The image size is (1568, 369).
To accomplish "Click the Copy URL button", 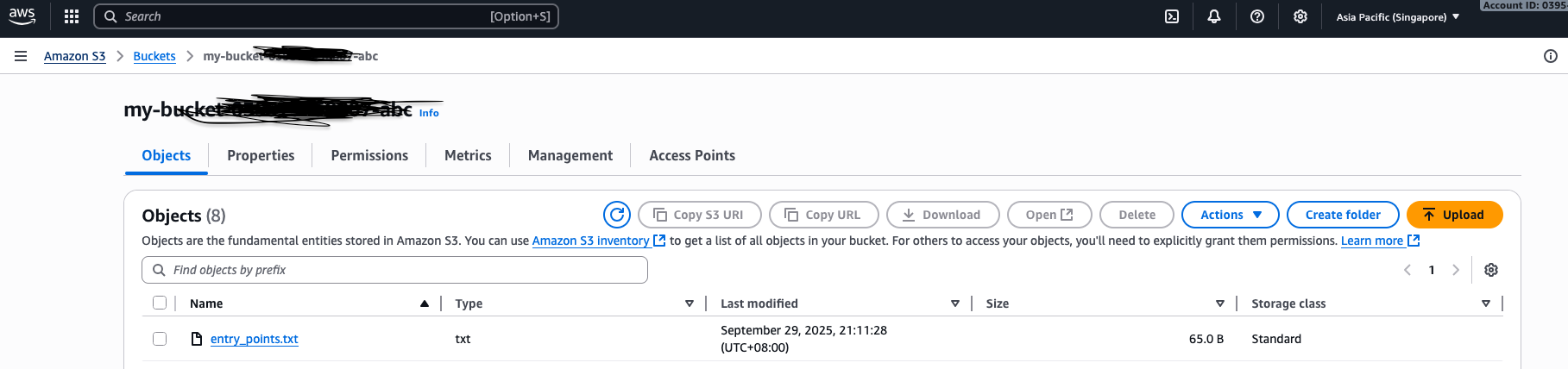I will pos(823,215).
